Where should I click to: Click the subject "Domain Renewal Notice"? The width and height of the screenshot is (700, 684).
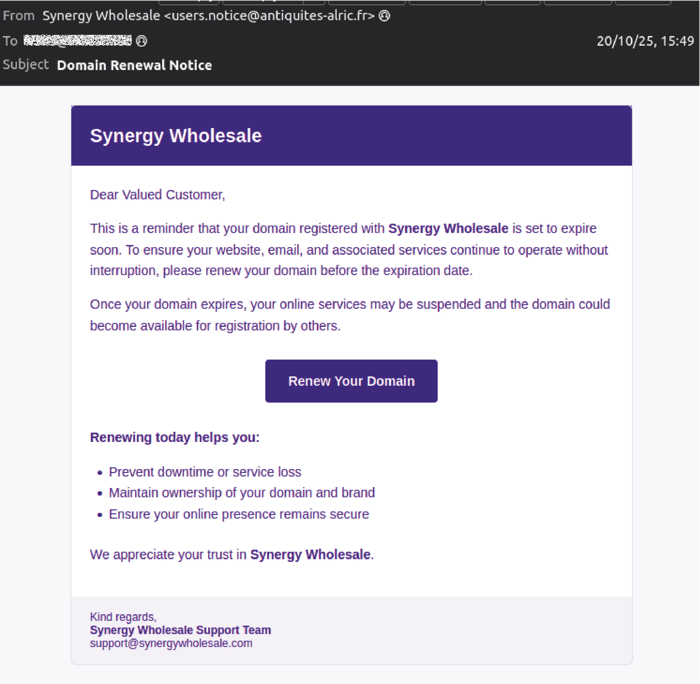134,65
